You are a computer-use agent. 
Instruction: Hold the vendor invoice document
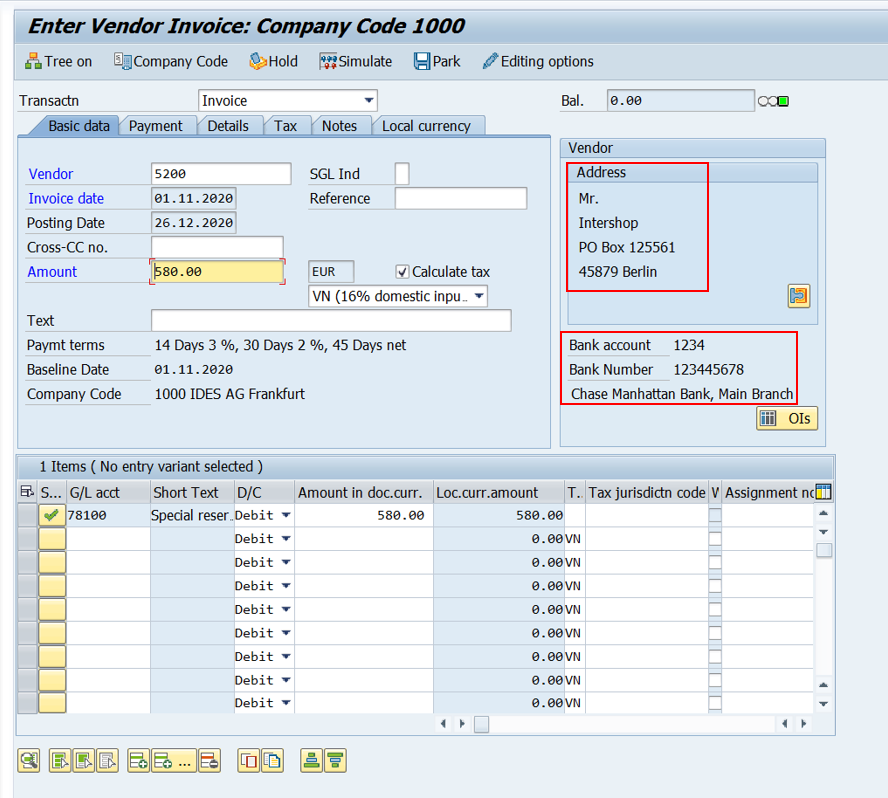(273, 61)
